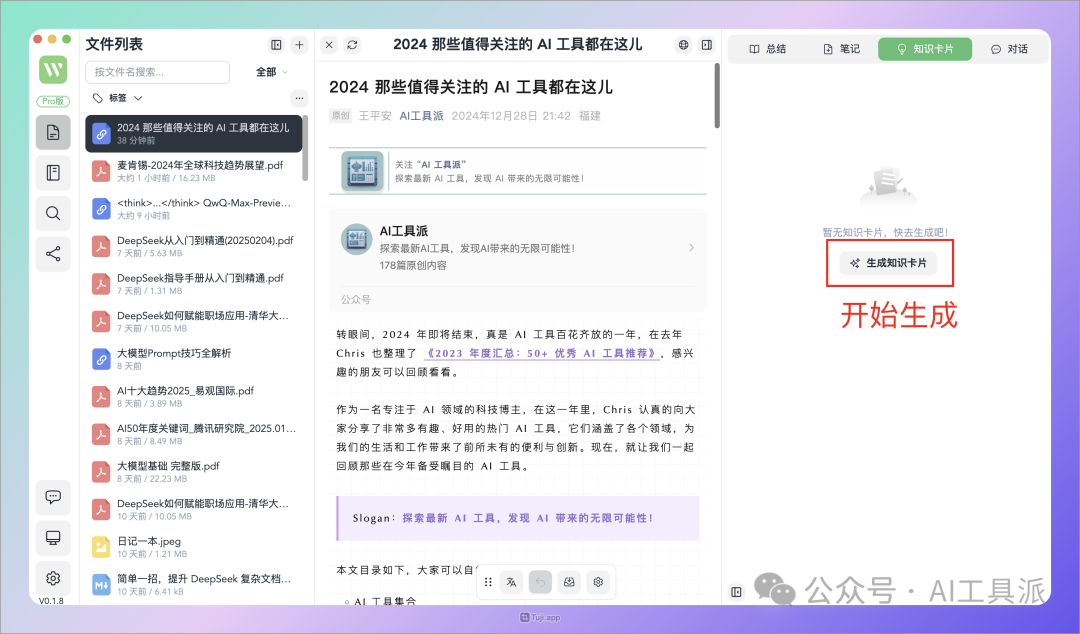Open the share icon in sidebar
Image resolution: width=1080 pixels, height=634 pixels.
coord(53,254)
